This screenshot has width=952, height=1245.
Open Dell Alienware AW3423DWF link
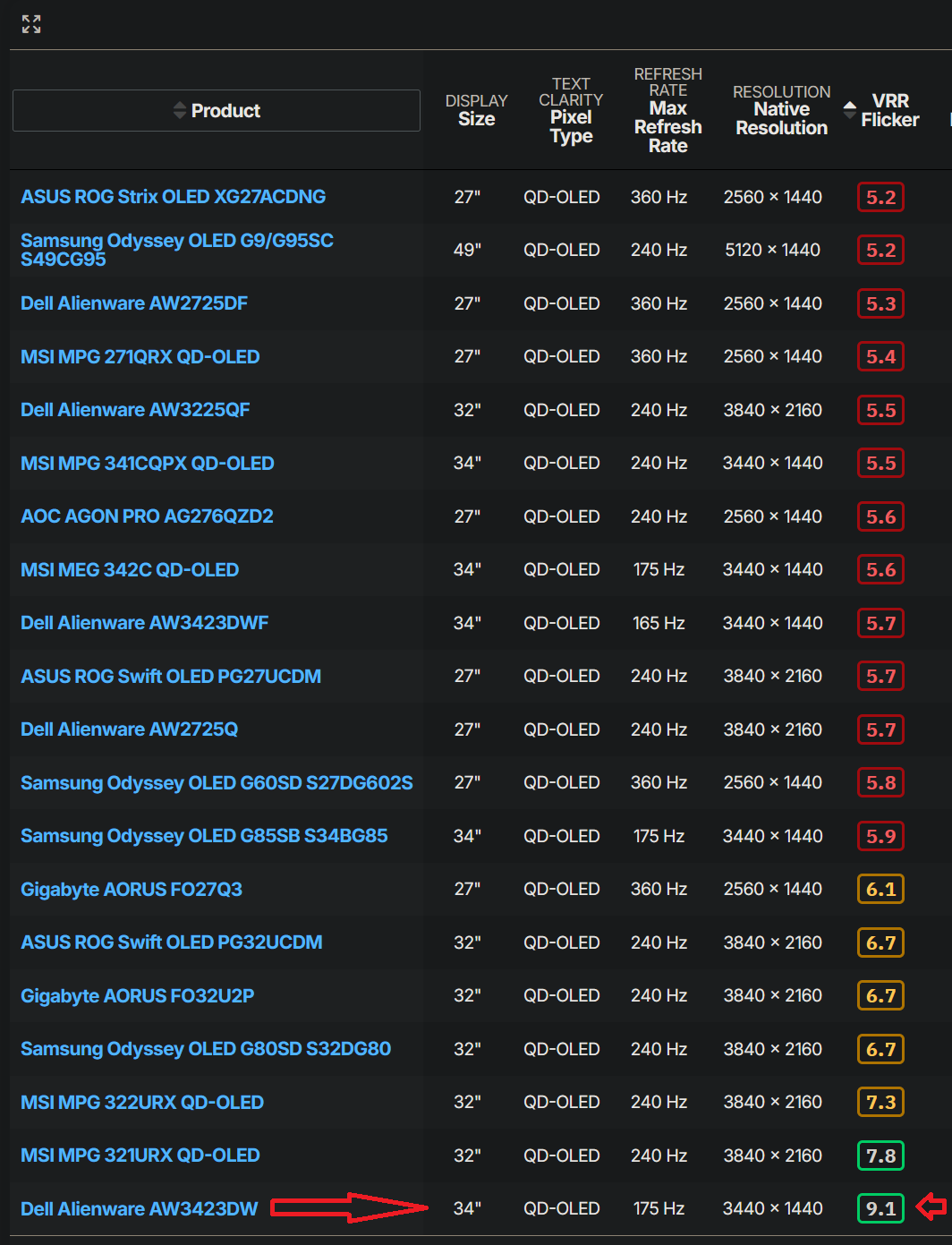pyautogui.click(x=145, y=623)
